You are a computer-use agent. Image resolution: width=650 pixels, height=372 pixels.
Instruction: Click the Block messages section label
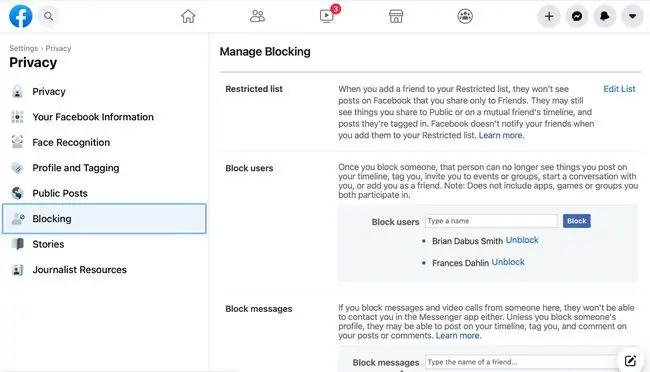coord(259,309)
